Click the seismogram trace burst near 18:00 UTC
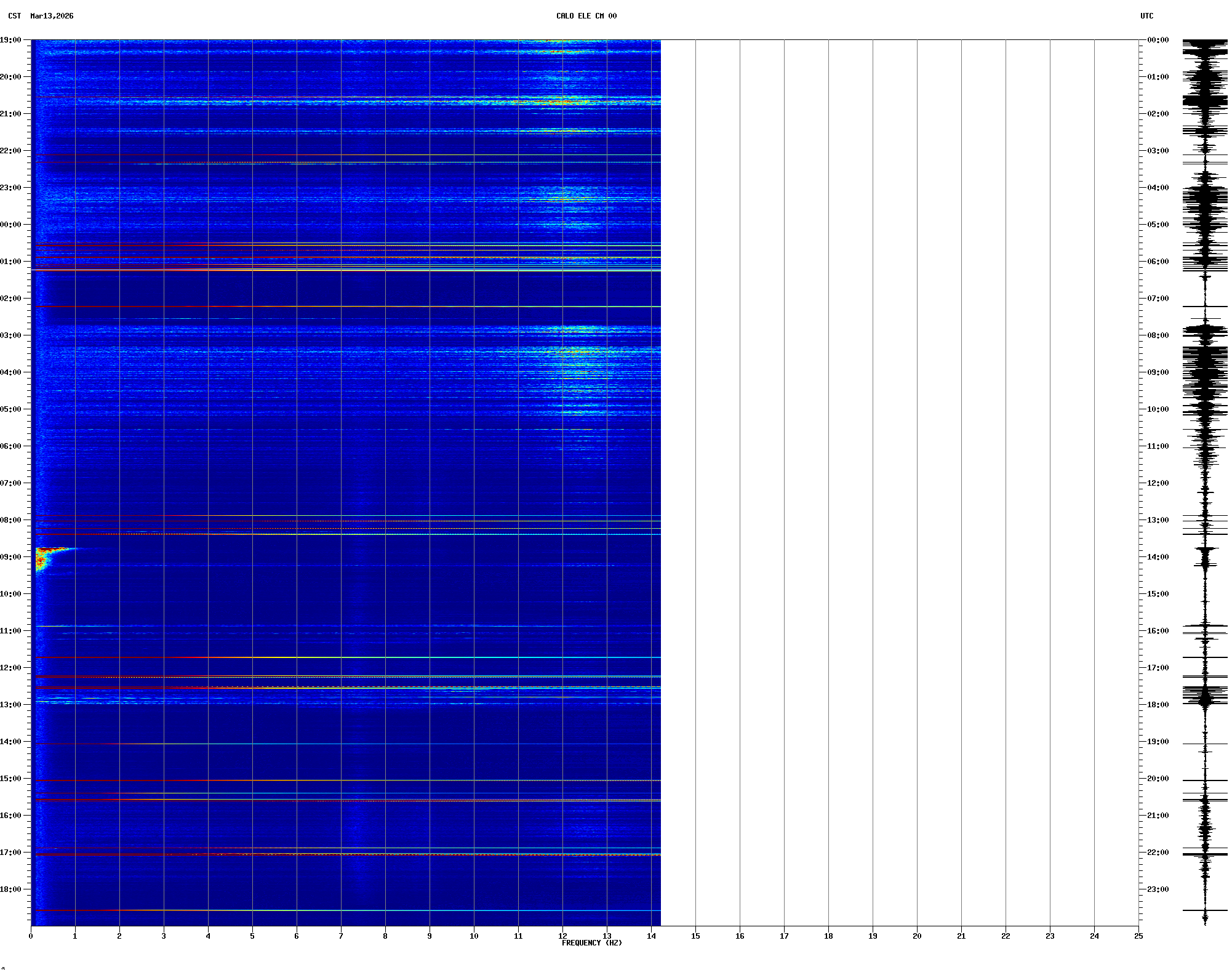 click(1205, 696)
